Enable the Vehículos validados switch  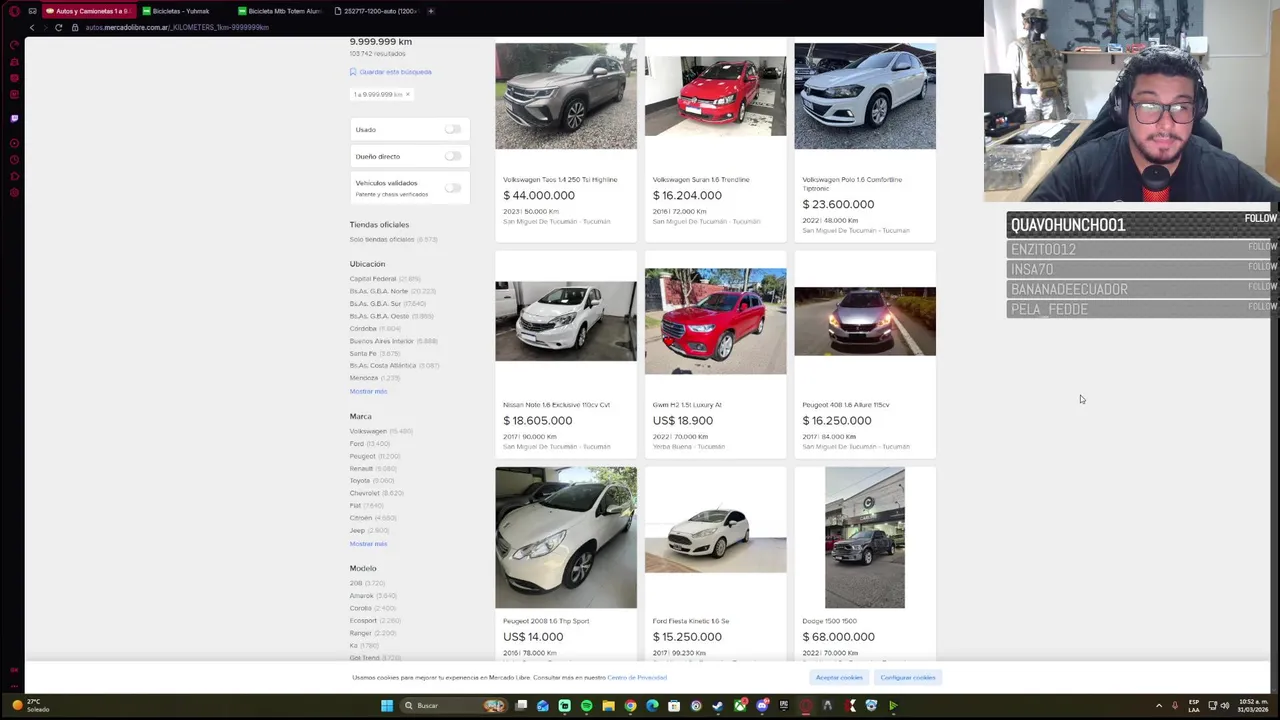(453, 188)
